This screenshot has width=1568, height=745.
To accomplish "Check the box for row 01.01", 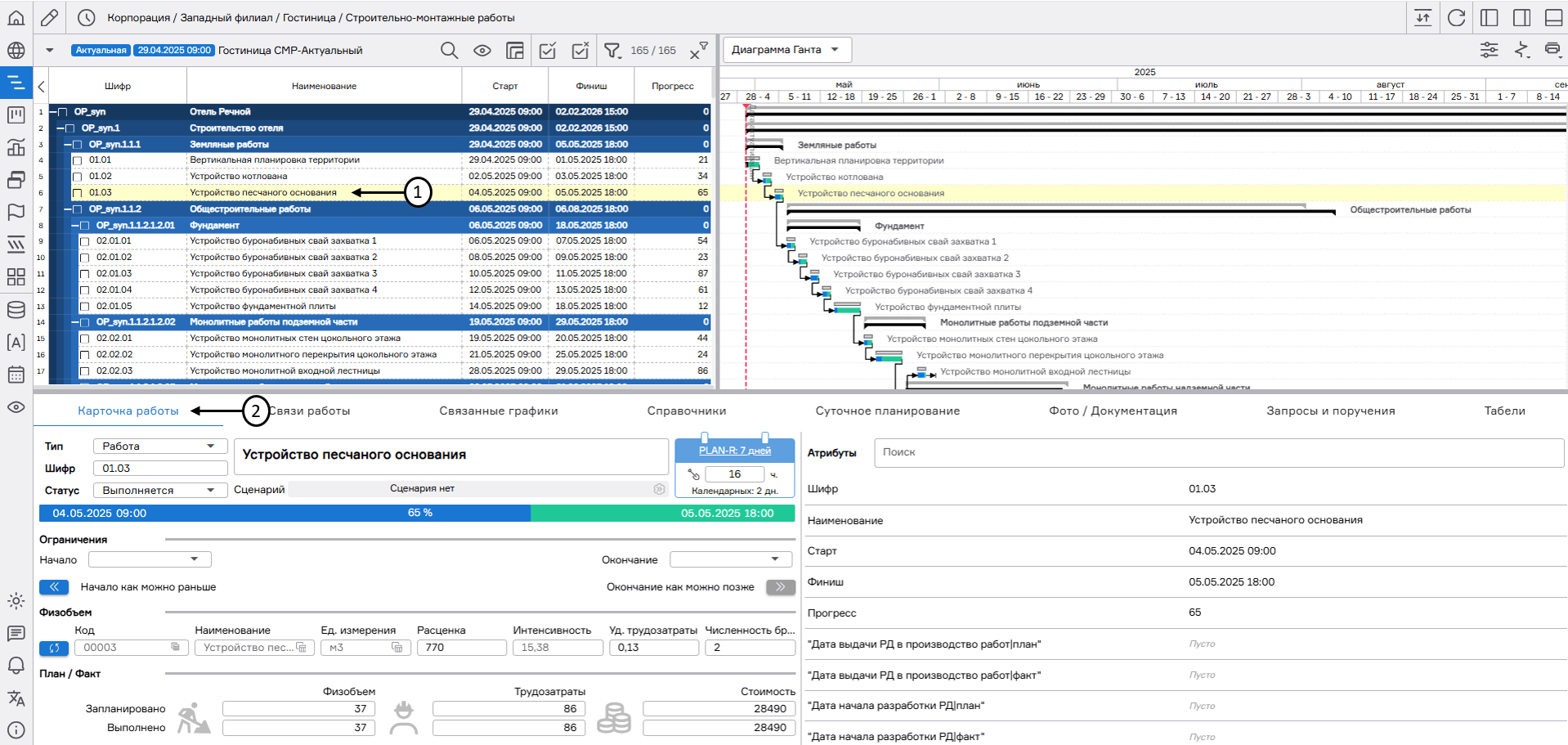I will click(x=78, y=160).
